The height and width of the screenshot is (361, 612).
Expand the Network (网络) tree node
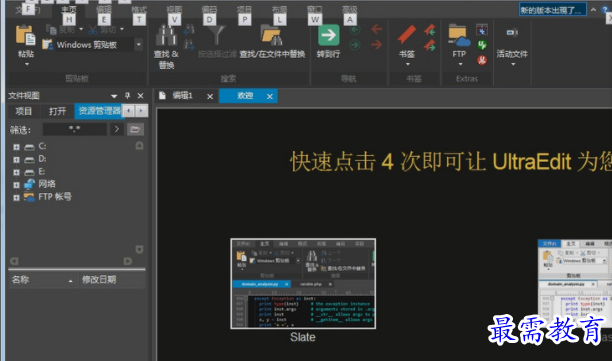click(x=16, y=185)
